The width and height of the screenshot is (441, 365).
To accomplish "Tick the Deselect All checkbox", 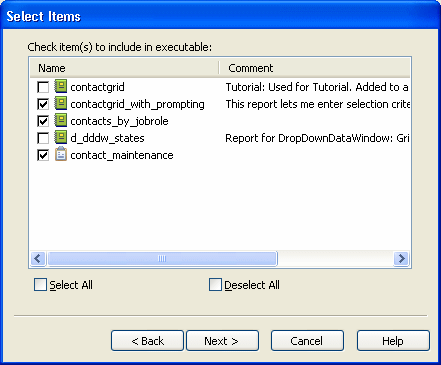I will point(215,285).
